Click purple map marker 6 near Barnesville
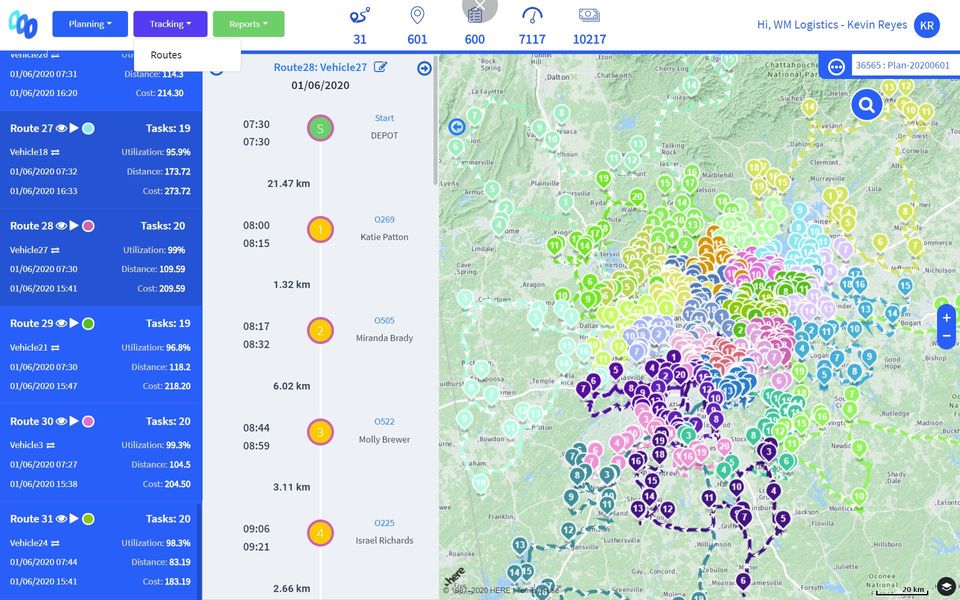This screenshot has height=600, width=960. tap(743, 580)
